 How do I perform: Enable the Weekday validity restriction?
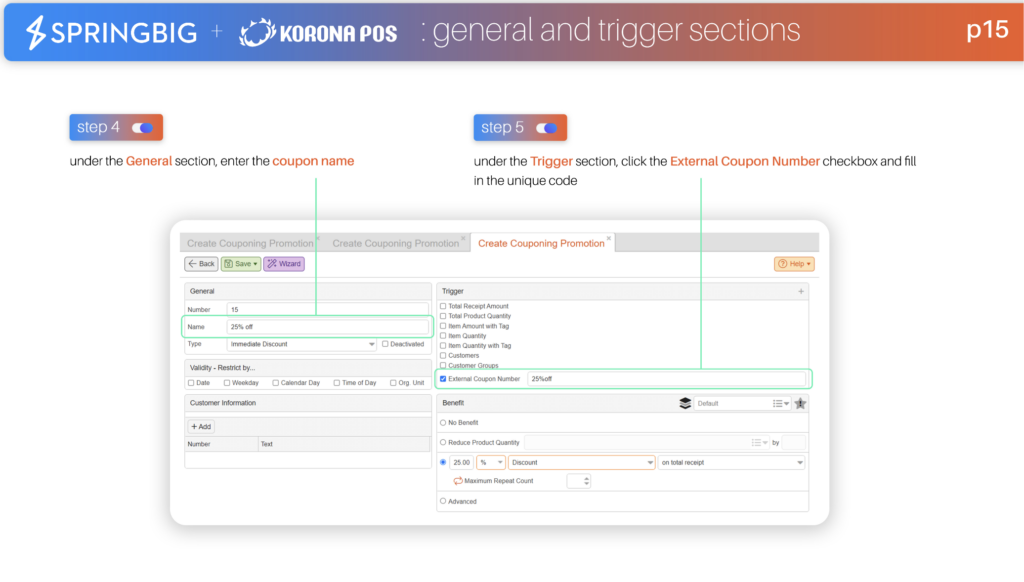coord(227,383)
